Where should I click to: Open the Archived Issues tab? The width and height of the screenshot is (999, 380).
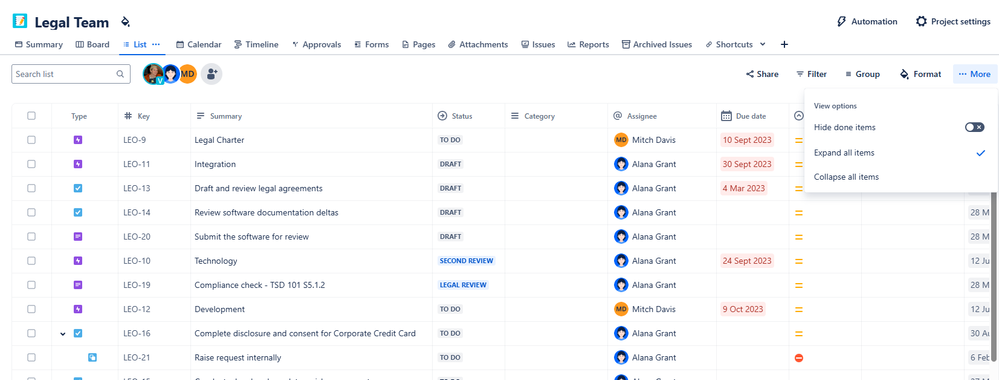point(657,45)
